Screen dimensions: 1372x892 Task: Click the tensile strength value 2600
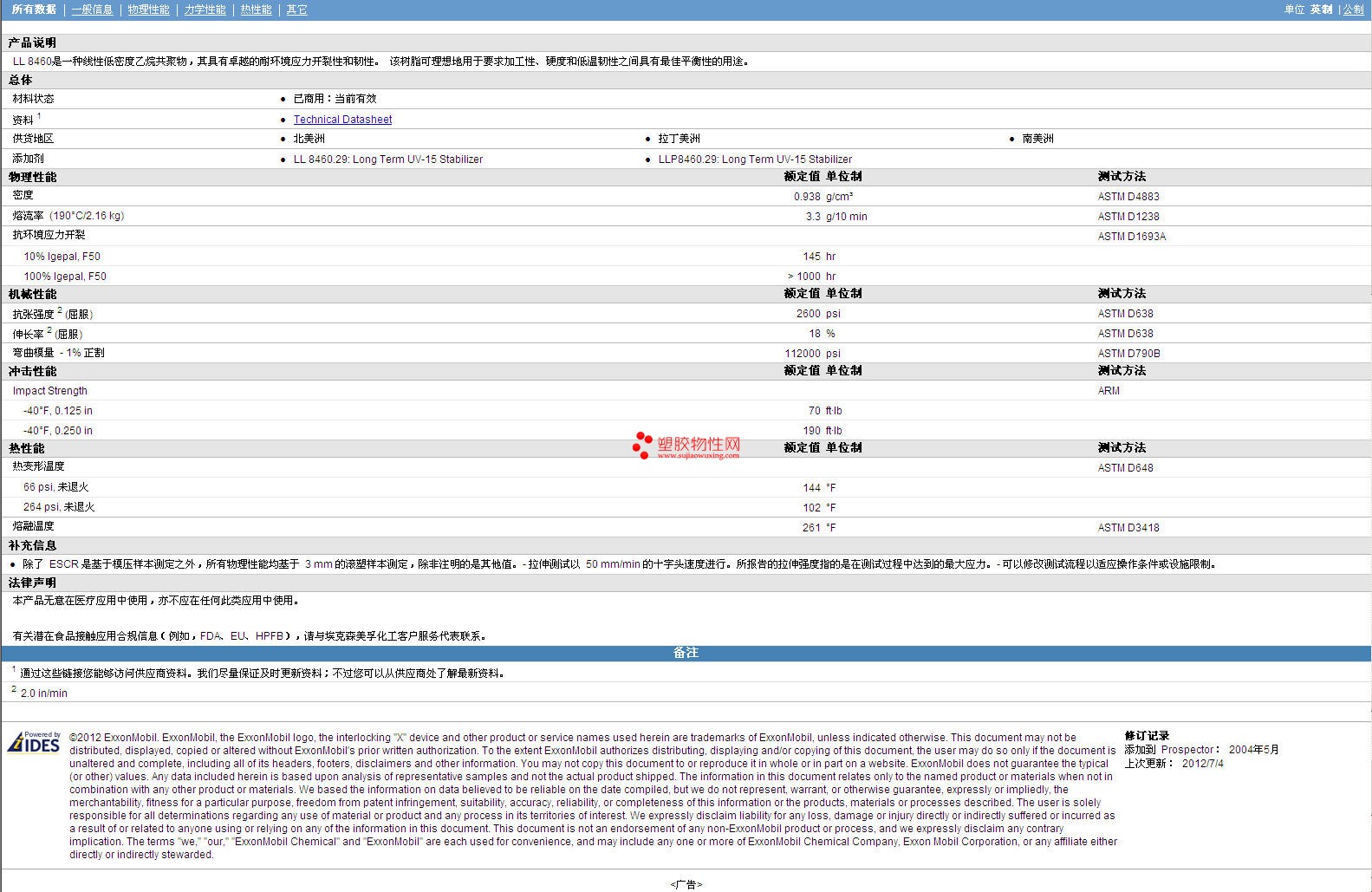pos(809,314)
